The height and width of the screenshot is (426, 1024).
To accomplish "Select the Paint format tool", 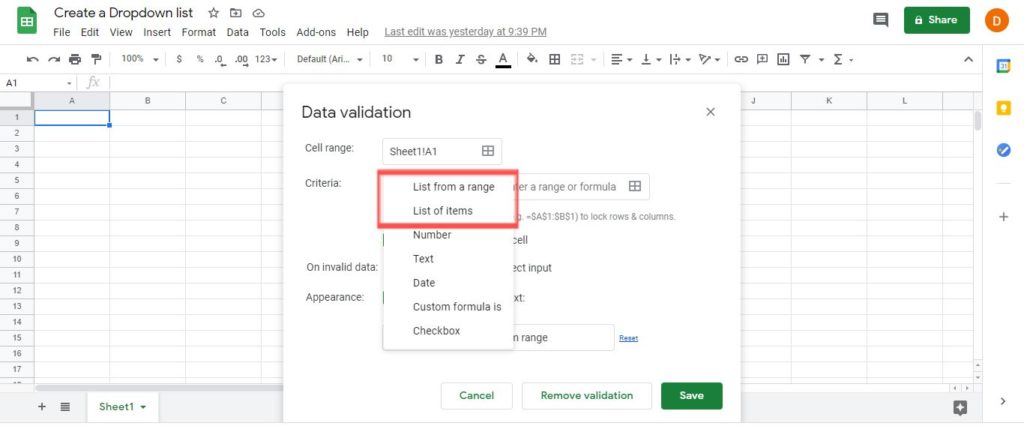I will [96, 59].
